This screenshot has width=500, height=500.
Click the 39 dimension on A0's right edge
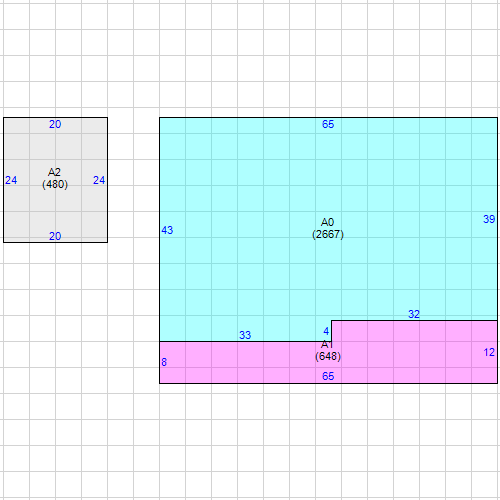(489, 219)
